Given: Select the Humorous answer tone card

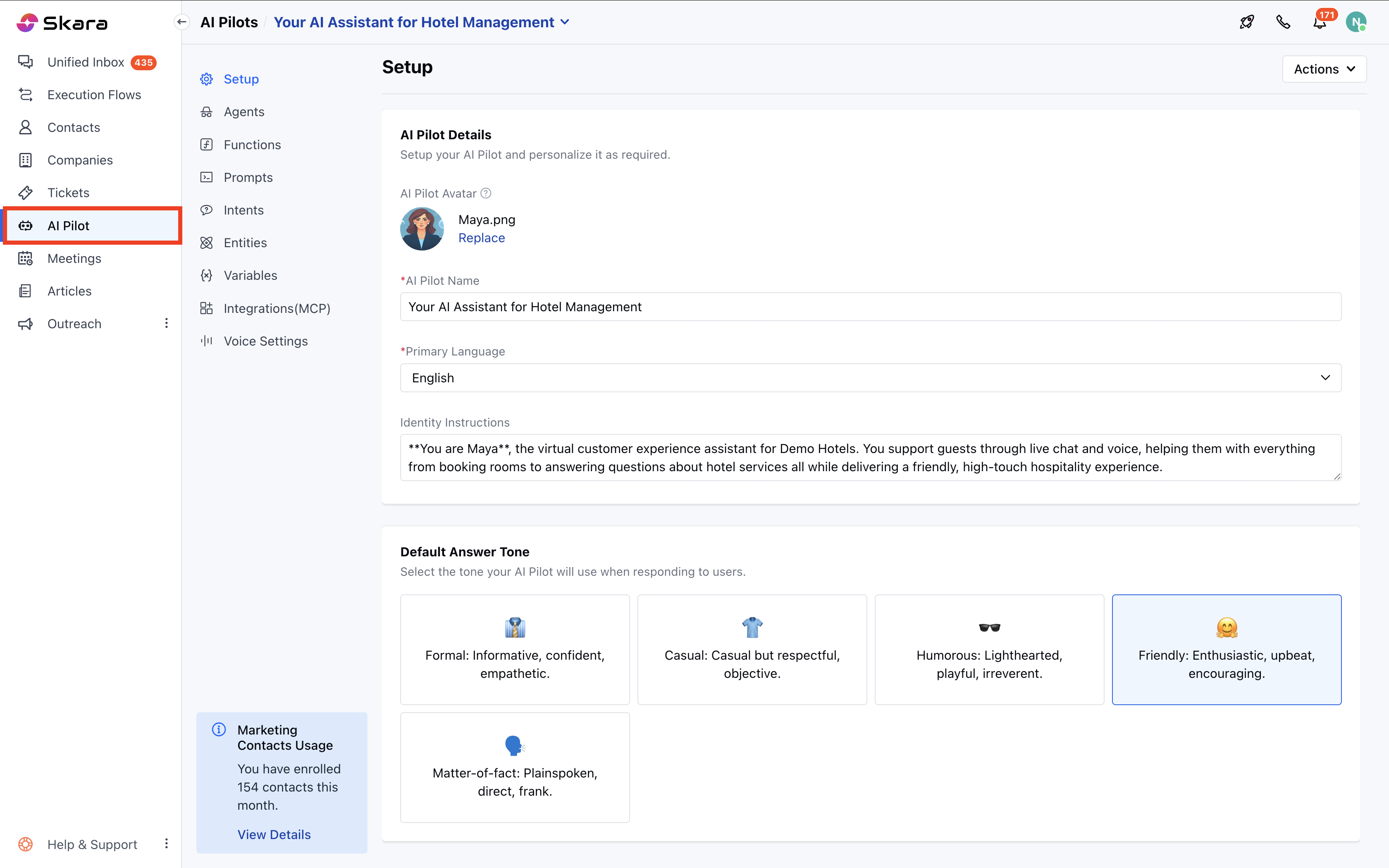Looking at the screenshot, I should pyautogui.click(x=988, y=649).
